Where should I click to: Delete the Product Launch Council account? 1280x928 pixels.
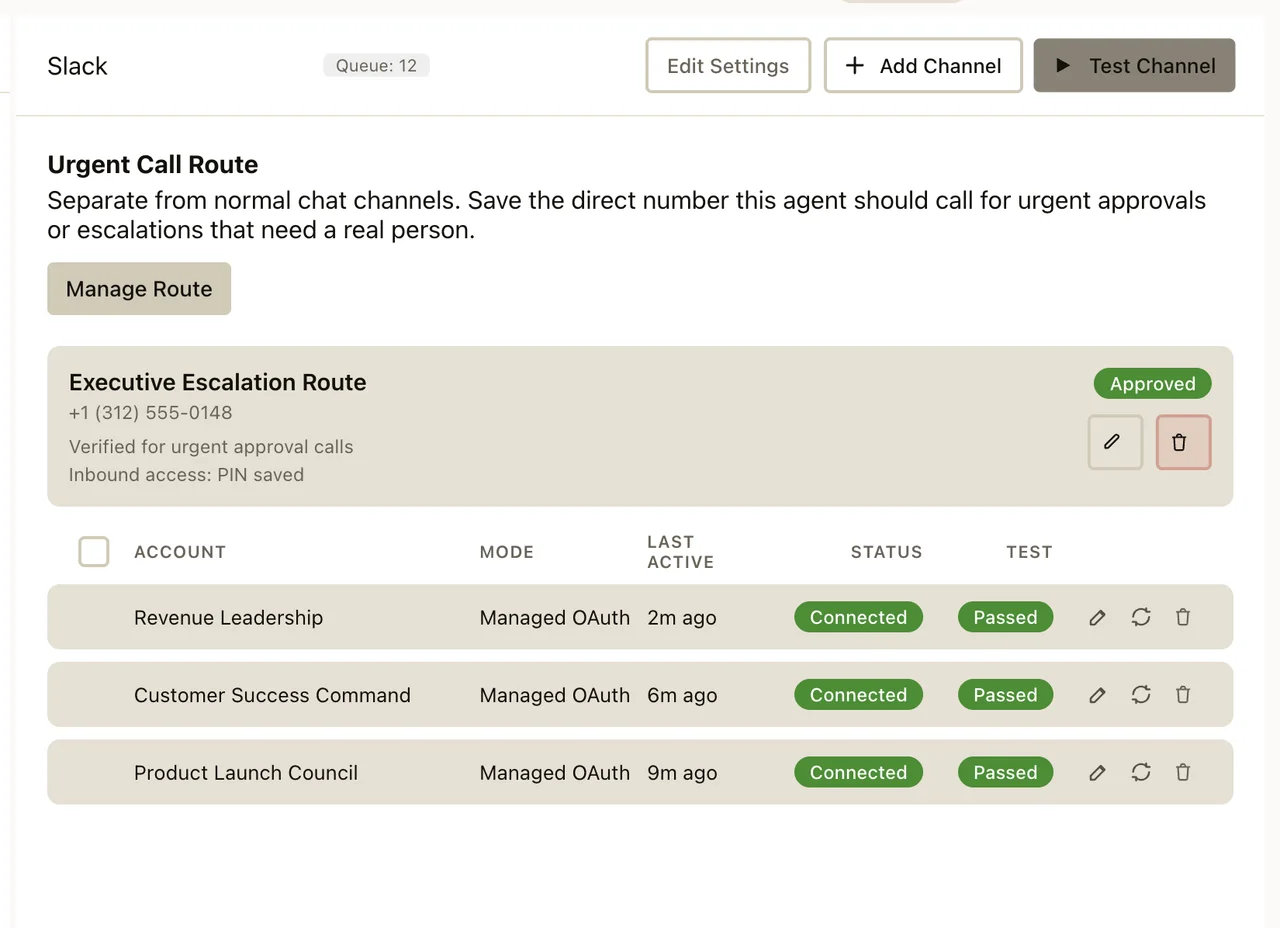click(1183, 772)
